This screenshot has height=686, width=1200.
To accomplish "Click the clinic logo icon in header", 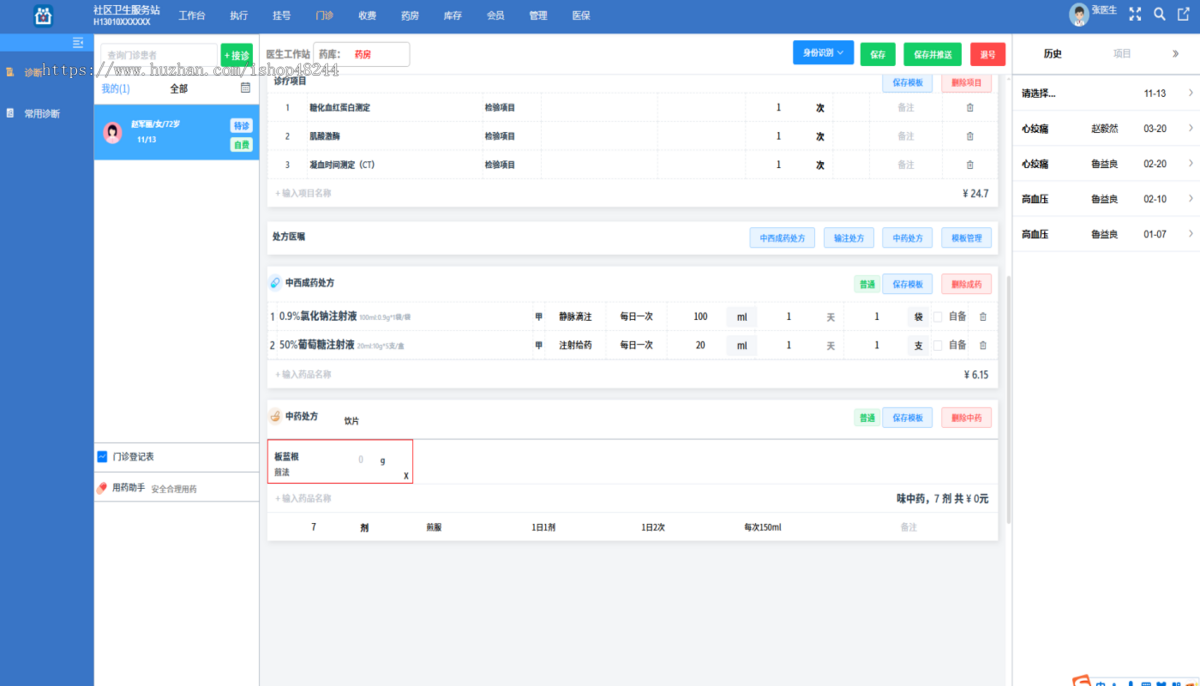I will pyautogui.click(x=42, y=15).
